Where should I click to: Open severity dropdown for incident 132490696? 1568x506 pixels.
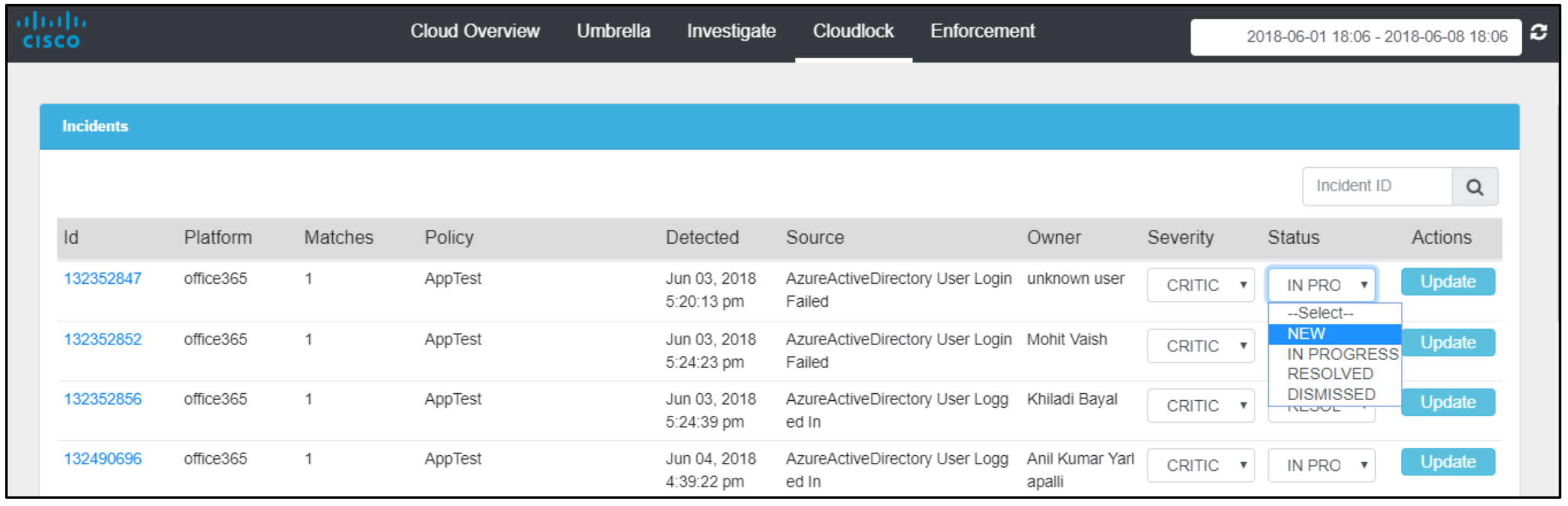[x=1201, y=465]
